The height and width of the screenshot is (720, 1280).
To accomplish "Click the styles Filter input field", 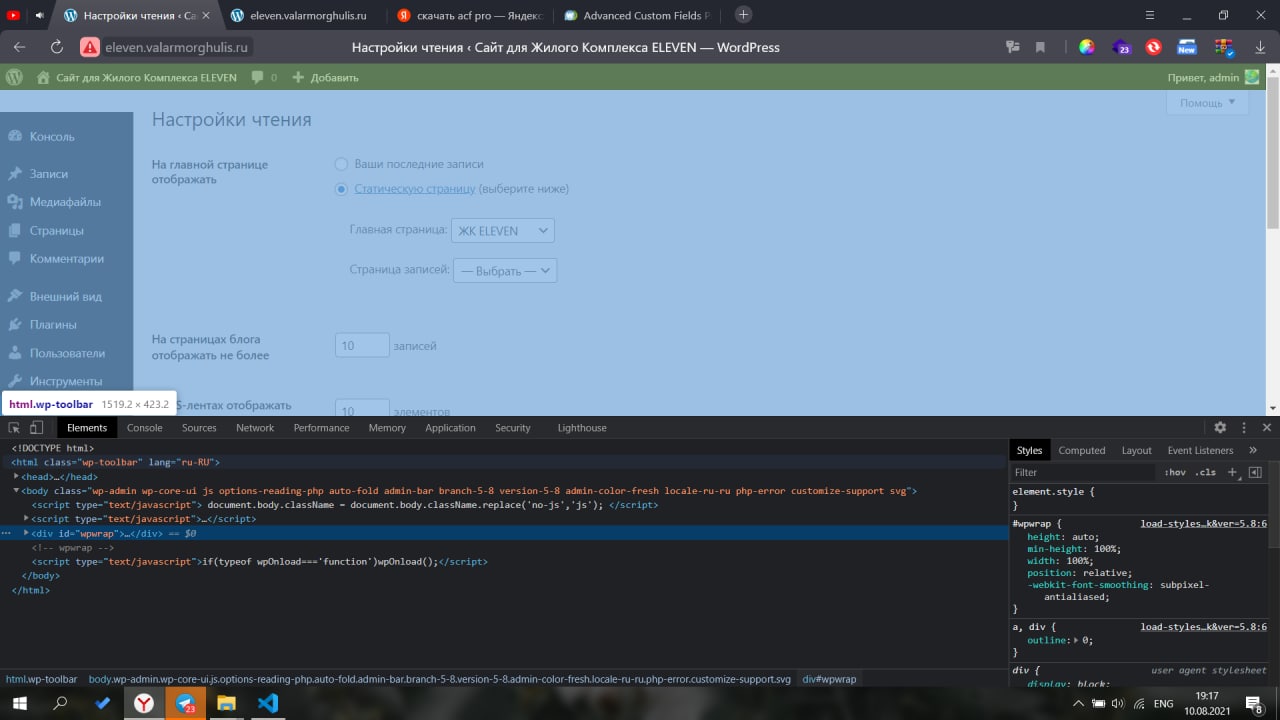I will 1084,472.
